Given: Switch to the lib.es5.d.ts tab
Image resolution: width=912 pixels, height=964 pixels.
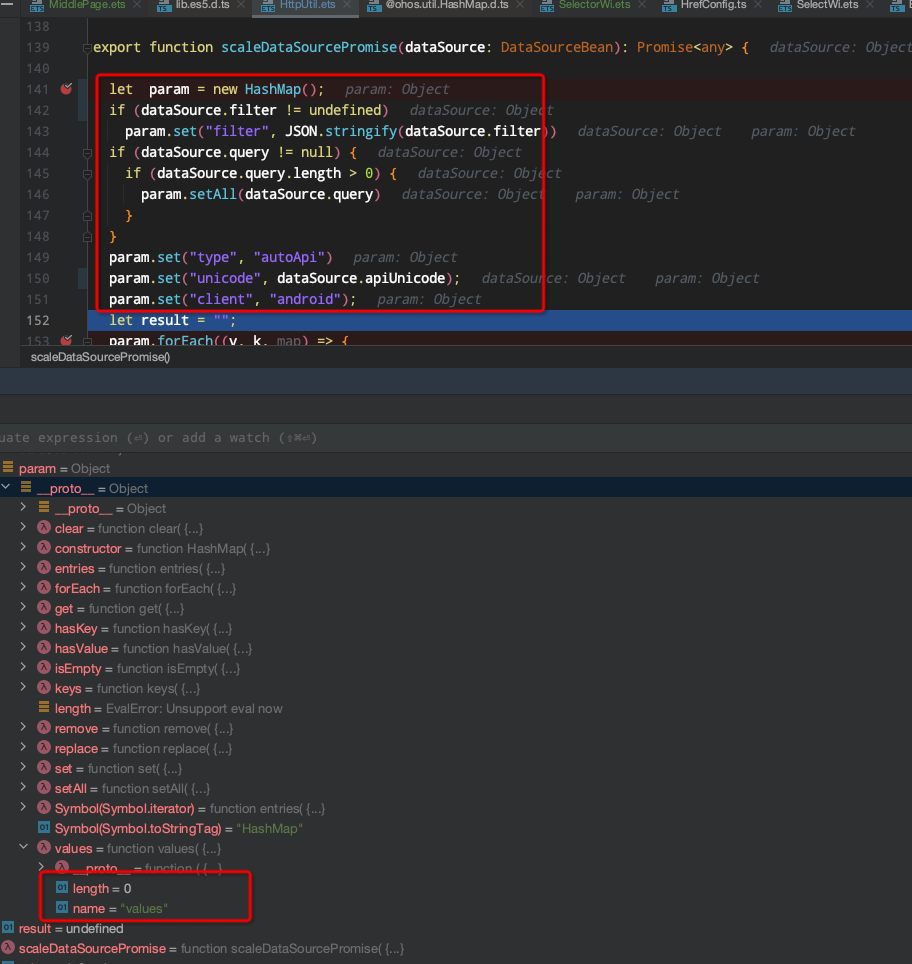Looking at the screenshot, I should [202, 5].
